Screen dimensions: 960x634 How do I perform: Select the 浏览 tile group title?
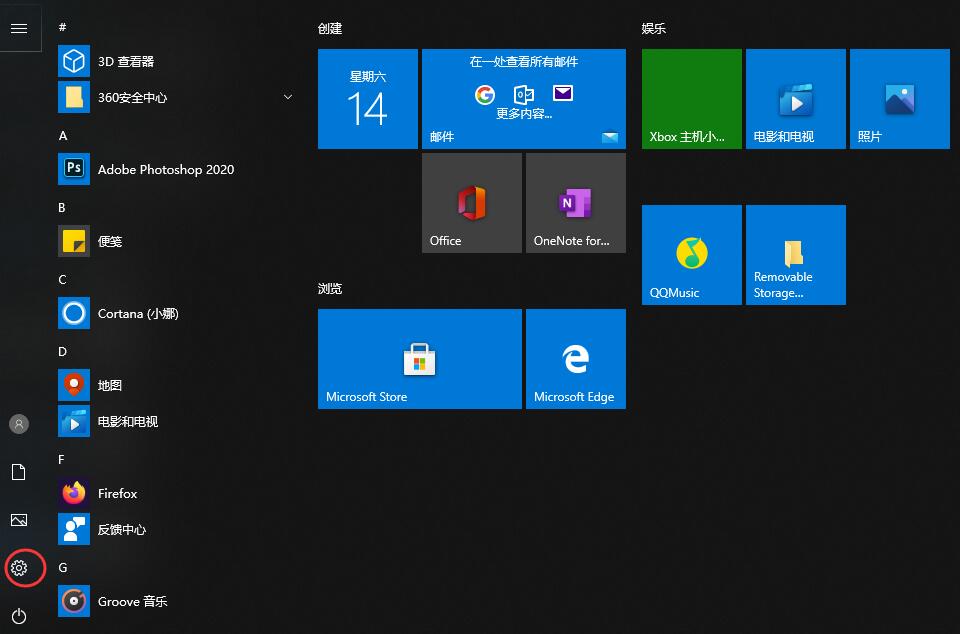click(330, 288)
